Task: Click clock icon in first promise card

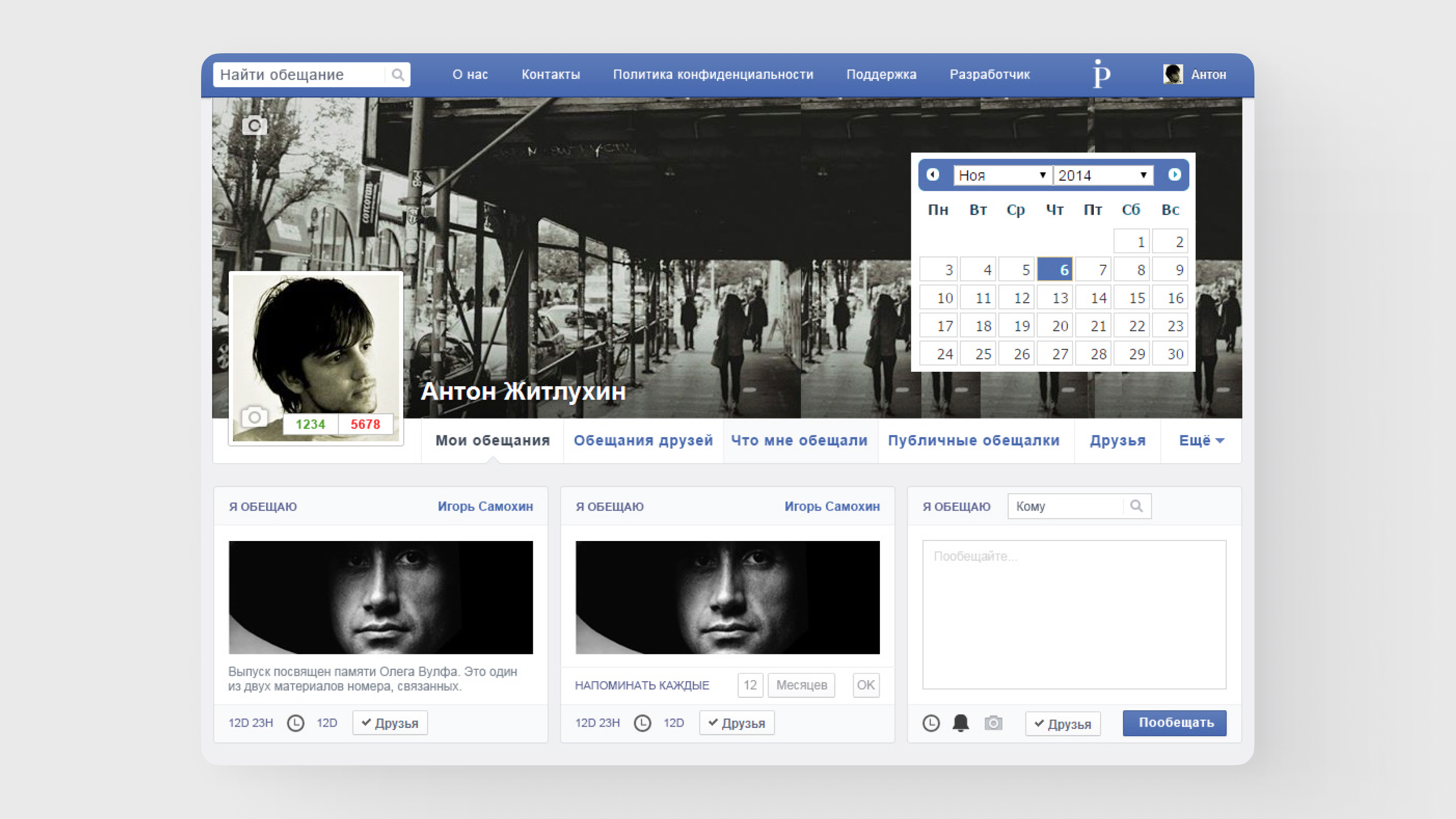Action: pos(295,723)
